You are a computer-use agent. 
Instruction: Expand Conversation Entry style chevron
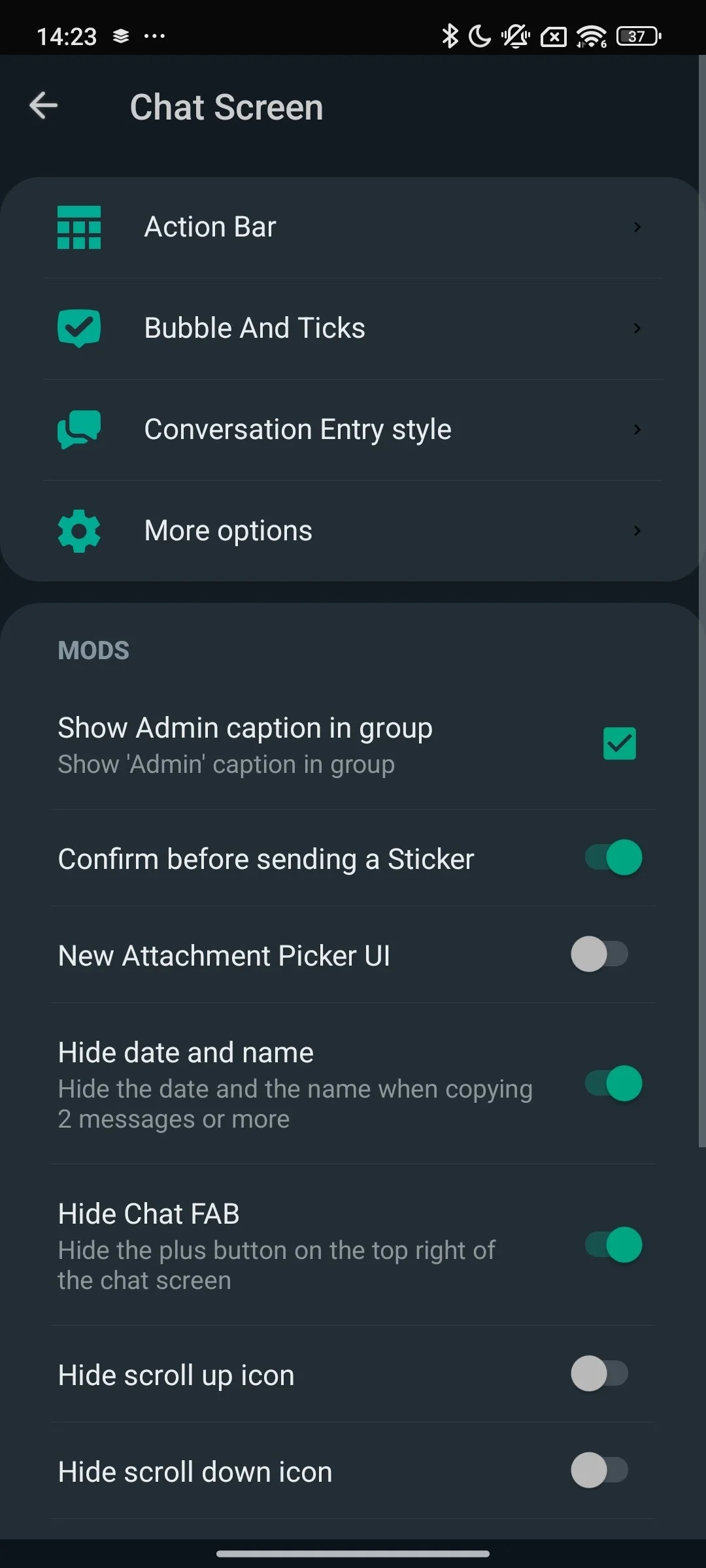(x=637, y=429)
